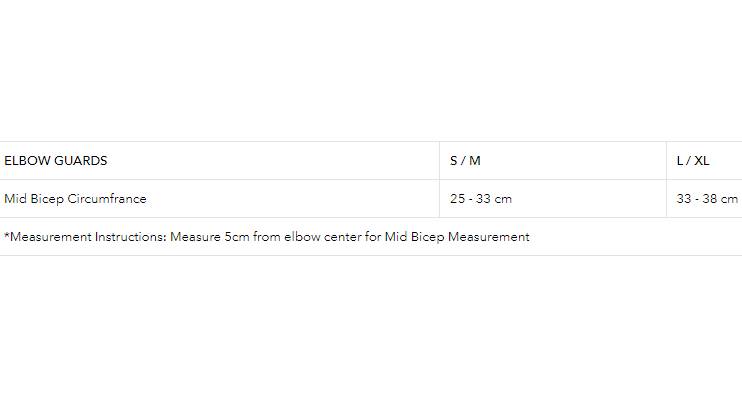
Task: Click the Mid Bicep Circumfrance row label
Action: 75,199
